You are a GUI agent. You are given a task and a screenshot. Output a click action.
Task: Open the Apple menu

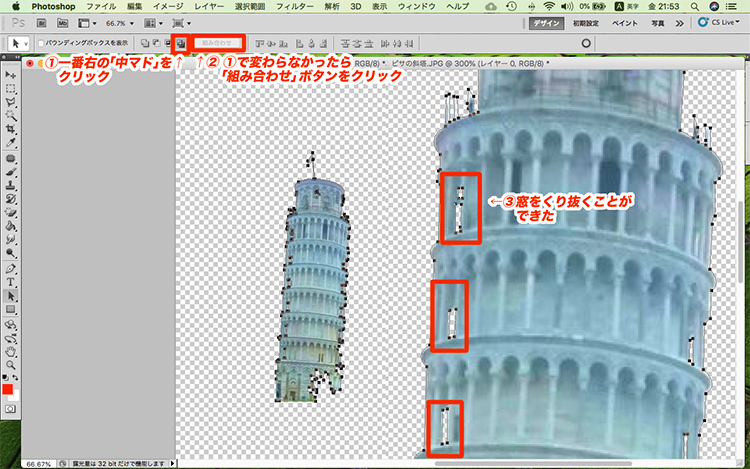(x=16, y=6)
